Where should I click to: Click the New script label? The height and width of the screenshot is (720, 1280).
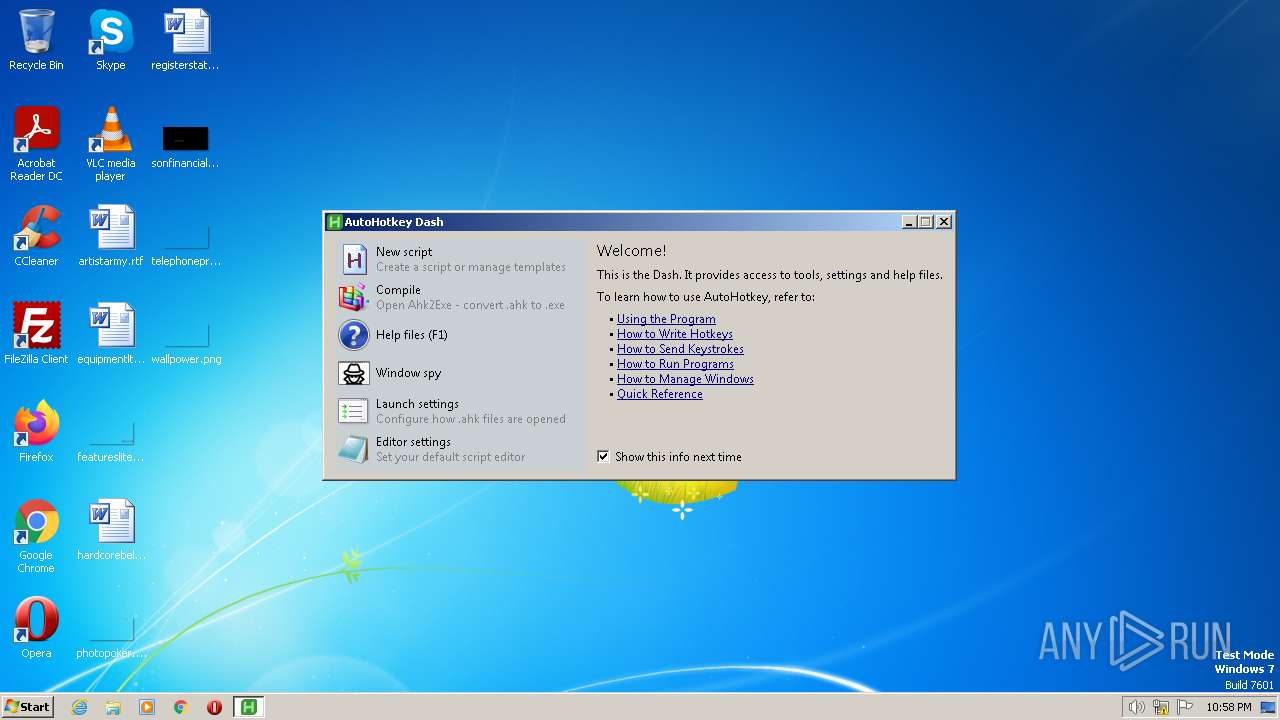(404, 252)
